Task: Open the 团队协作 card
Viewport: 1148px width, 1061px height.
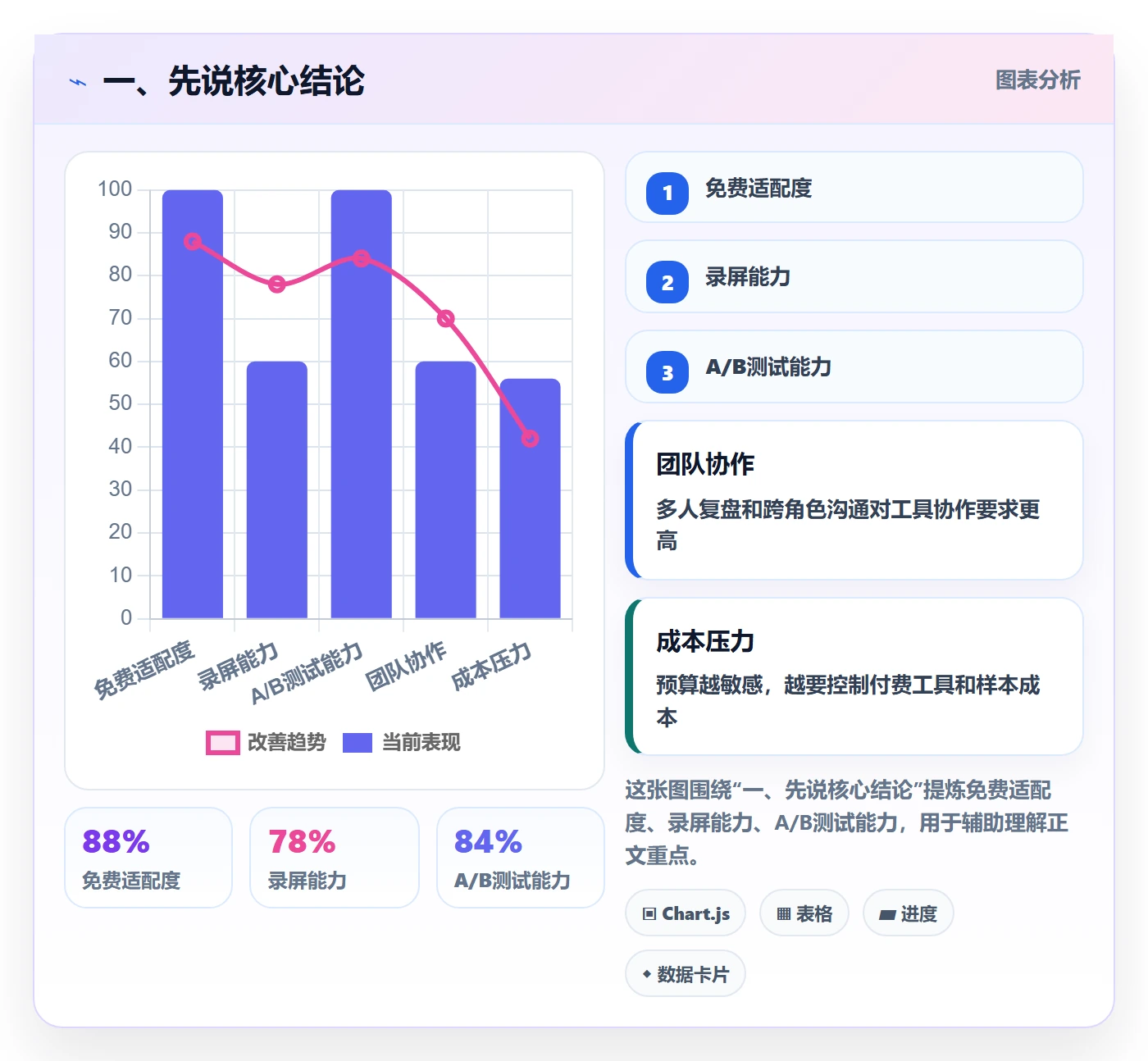Action: (854, 500)
